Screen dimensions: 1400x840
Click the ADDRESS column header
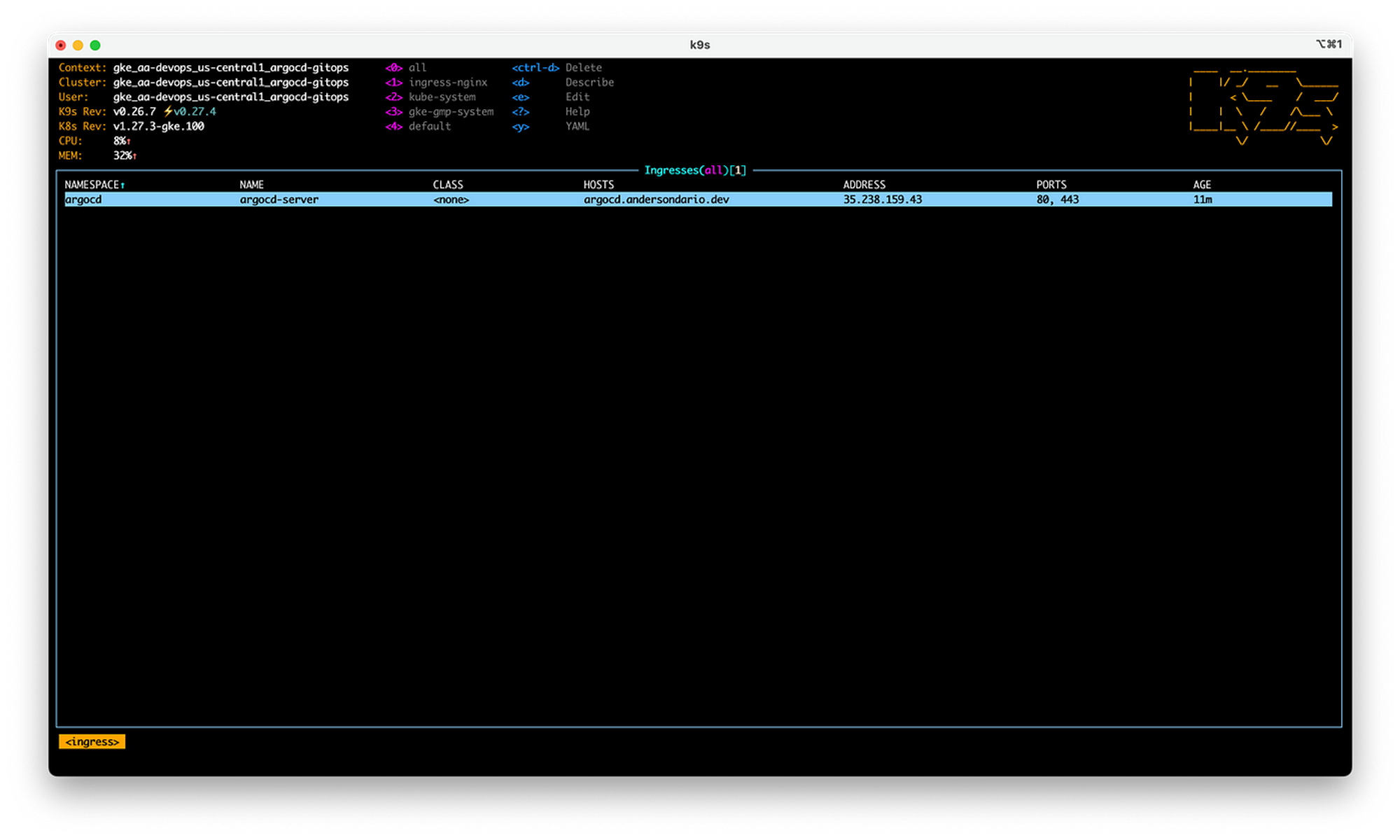click(864, 185)
